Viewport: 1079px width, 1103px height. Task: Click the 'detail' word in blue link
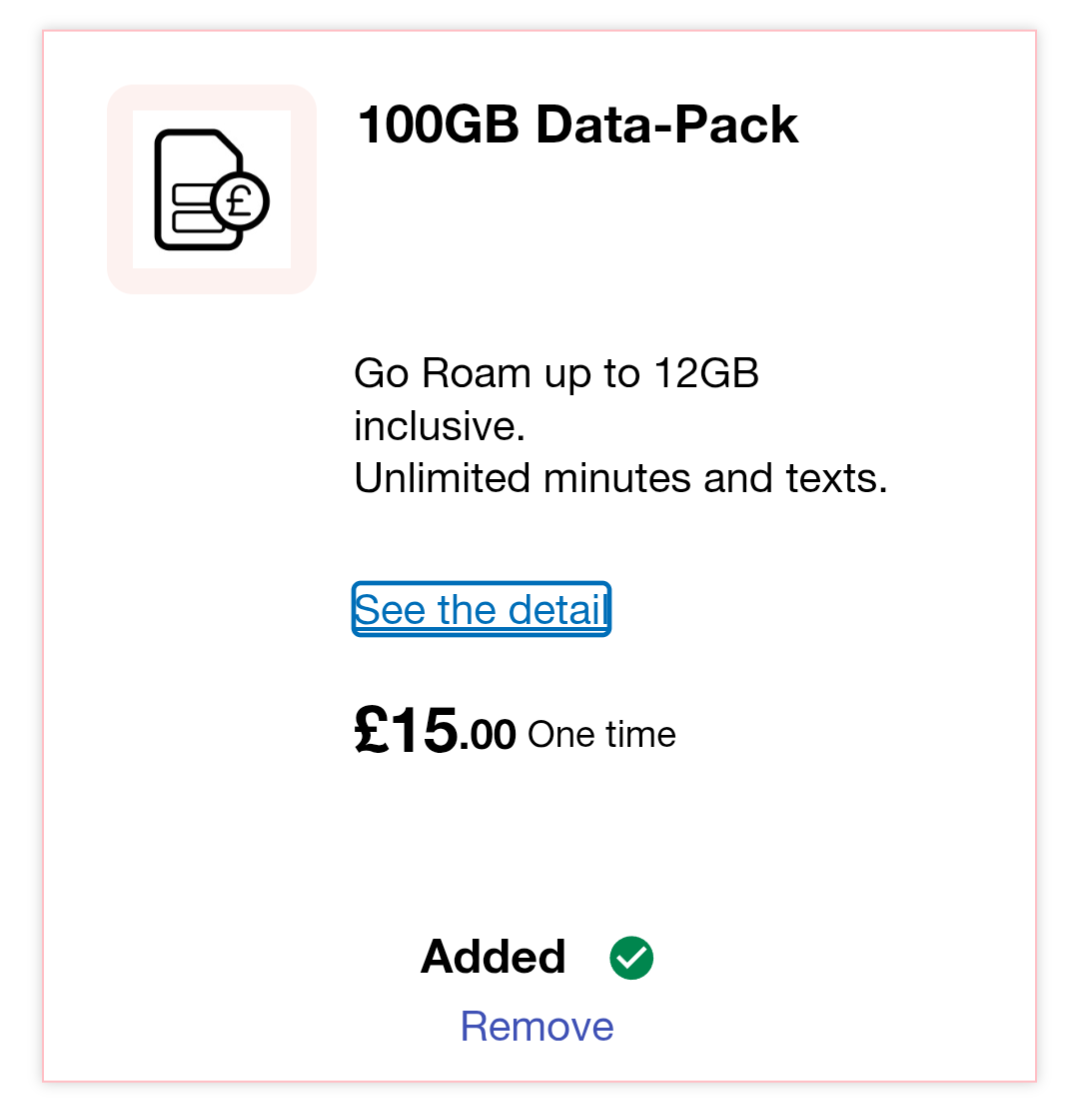[556, 609]
